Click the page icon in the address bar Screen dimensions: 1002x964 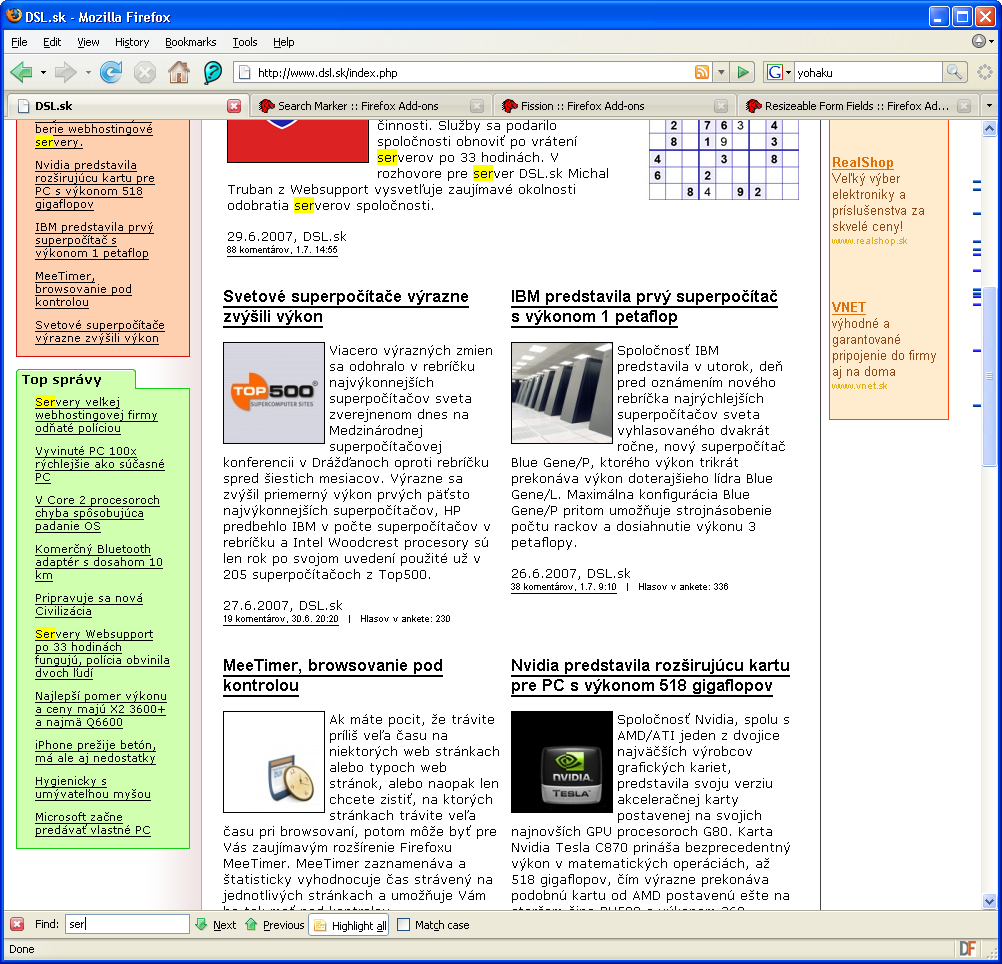(x=244, y=72)
